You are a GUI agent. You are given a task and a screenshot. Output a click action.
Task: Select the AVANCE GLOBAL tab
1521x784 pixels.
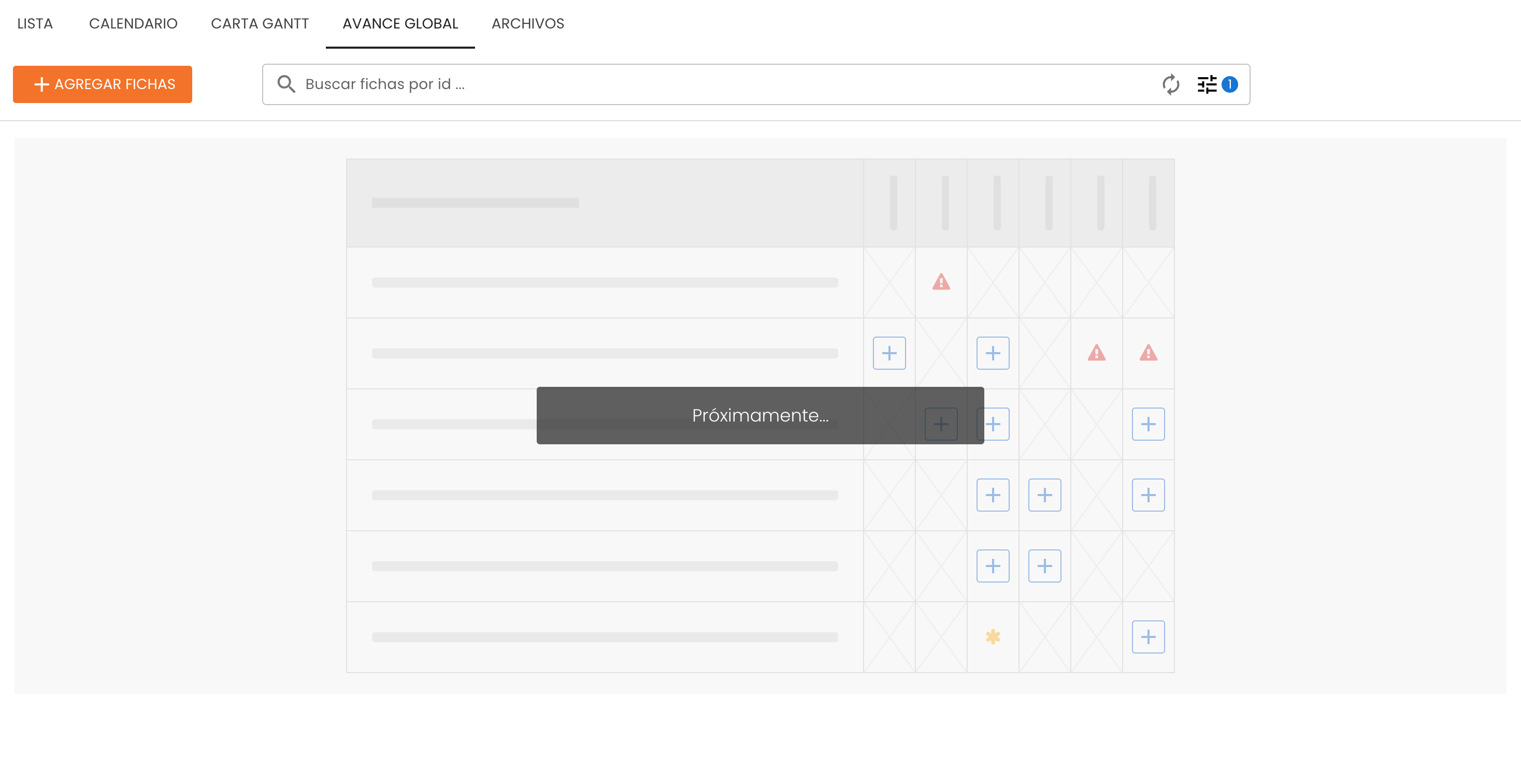tap(400, 24)
